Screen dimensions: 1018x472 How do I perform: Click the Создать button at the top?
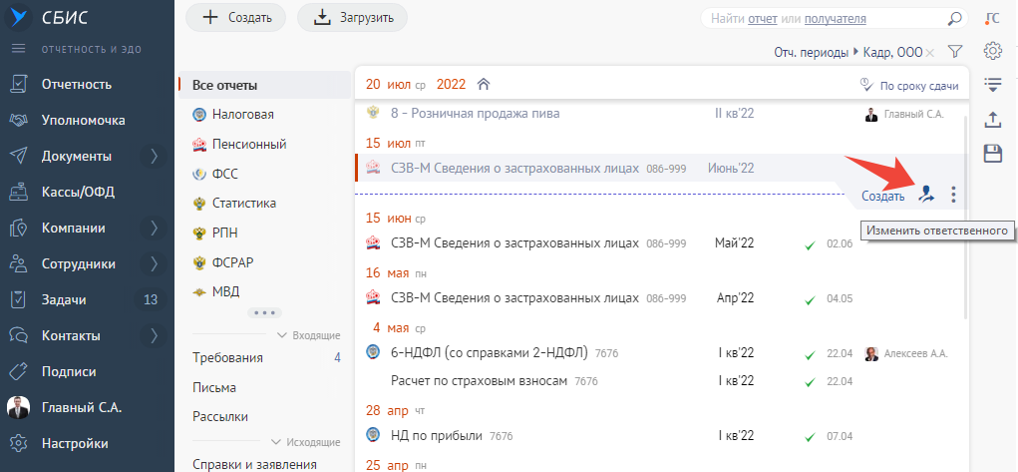pyautogui.click(x=236, y=17)
